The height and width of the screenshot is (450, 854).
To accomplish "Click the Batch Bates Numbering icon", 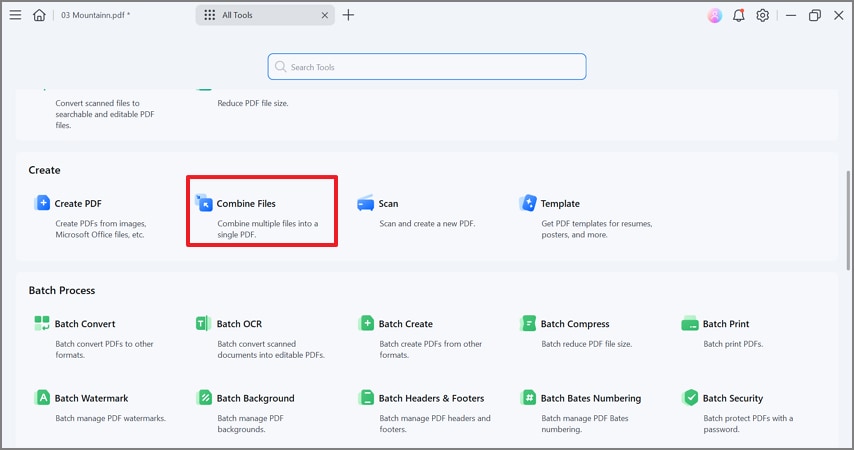I will point(528,398).
